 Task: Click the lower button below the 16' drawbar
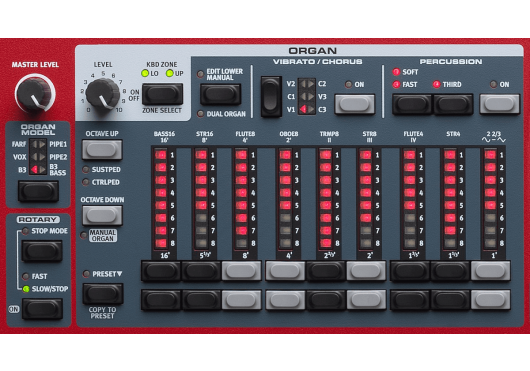click(161, 300)
